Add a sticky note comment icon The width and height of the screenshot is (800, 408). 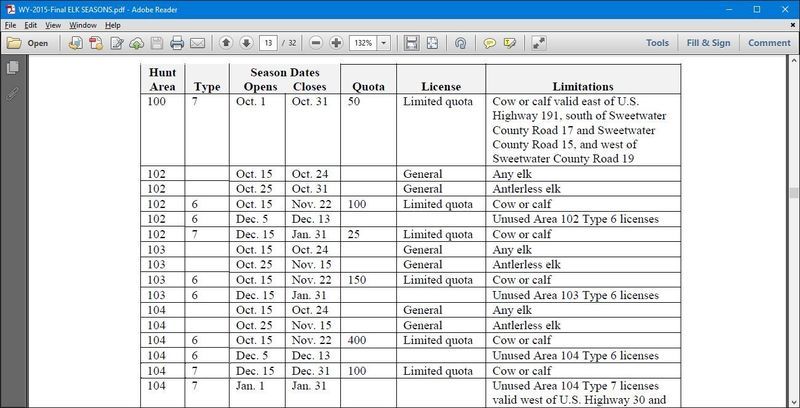(x=489, y=43)
